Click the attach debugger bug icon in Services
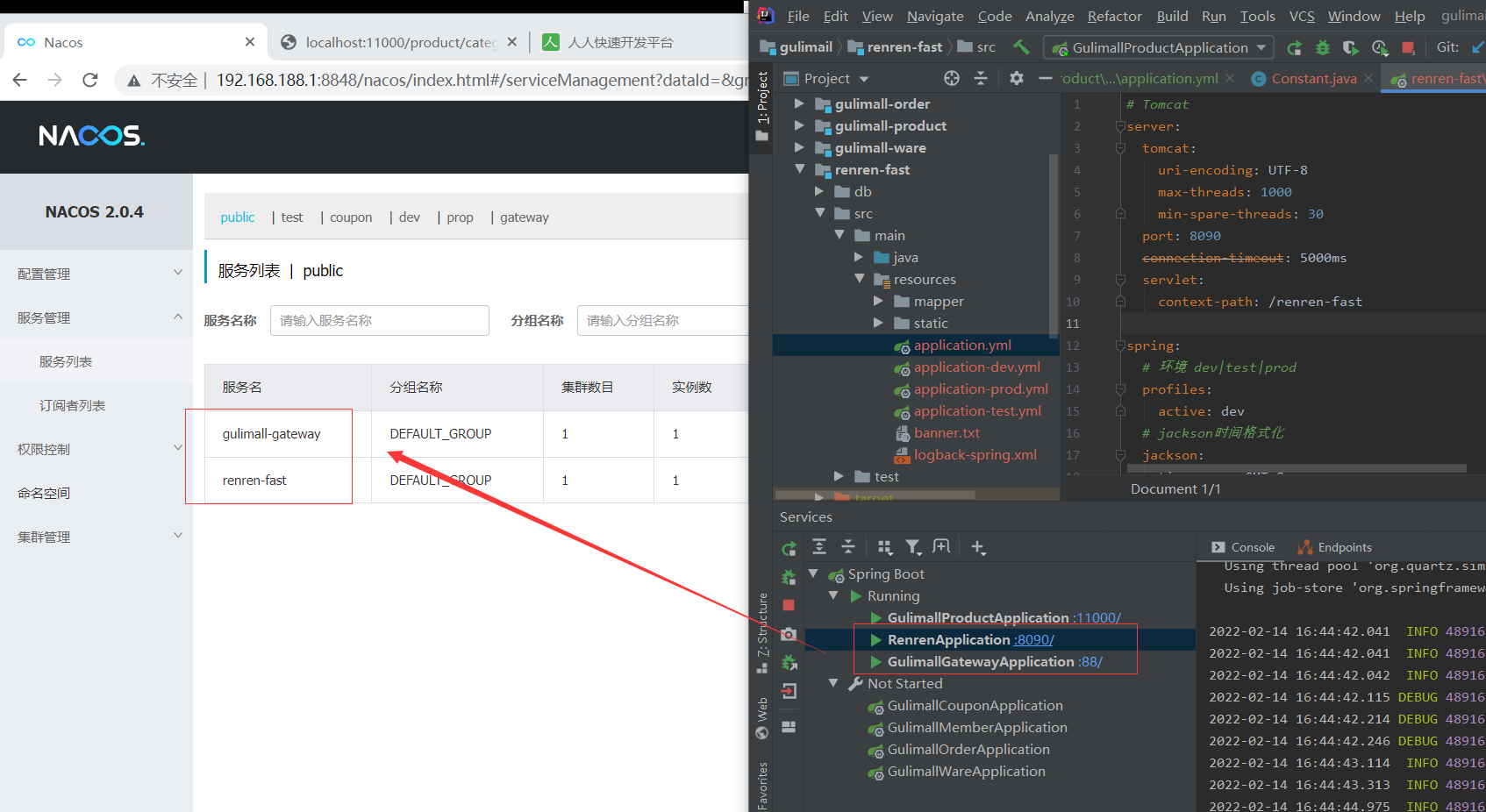Screen dimensions: 1486x812 (x=789, y=662)
